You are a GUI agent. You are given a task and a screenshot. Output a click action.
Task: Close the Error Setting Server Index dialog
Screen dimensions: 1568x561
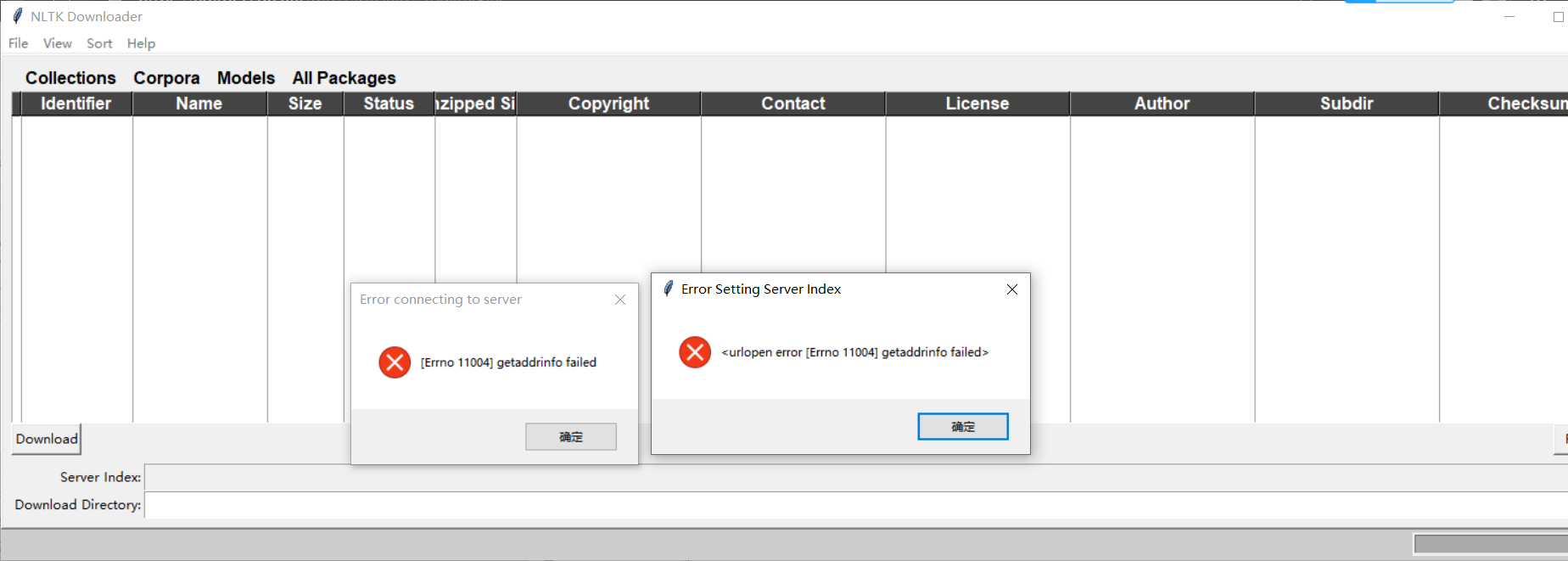point(1012,289)
